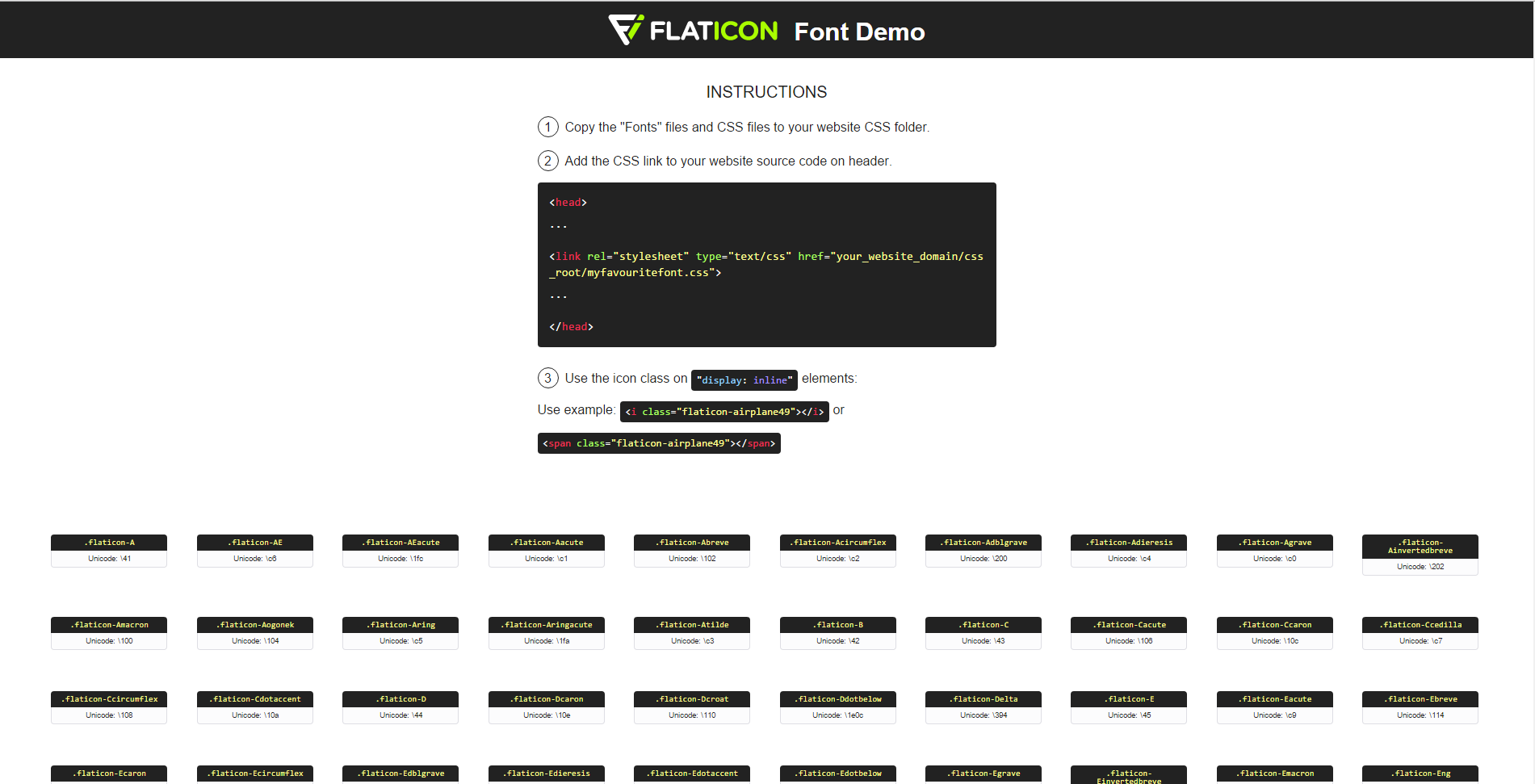The width and height of the screenshot is (1535, 784).
Task: Click the INSTRUCTIONS heading
Action: (765, 91)
